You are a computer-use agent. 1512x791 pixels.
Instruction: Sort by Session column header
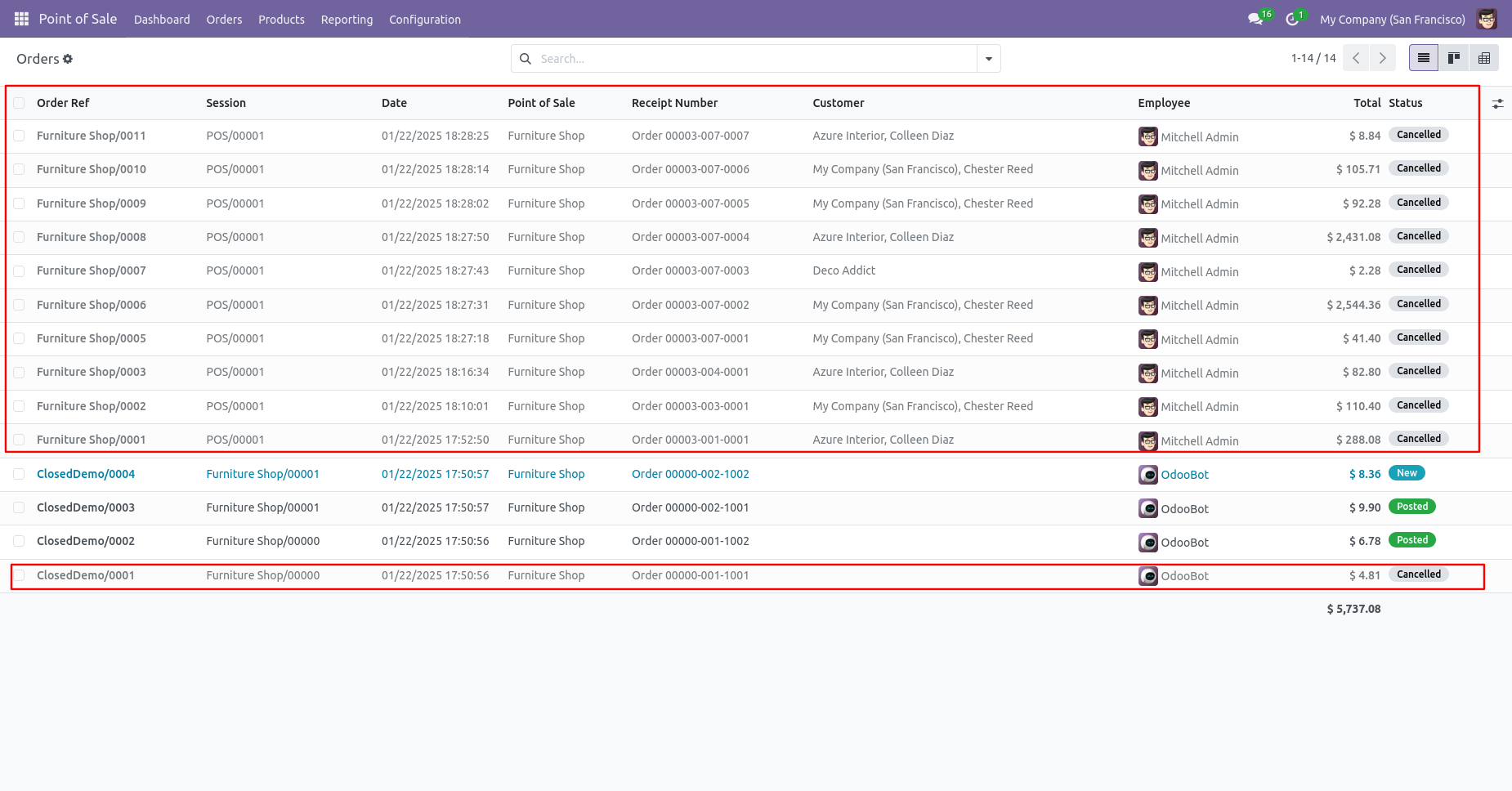[x=226, y=103]
